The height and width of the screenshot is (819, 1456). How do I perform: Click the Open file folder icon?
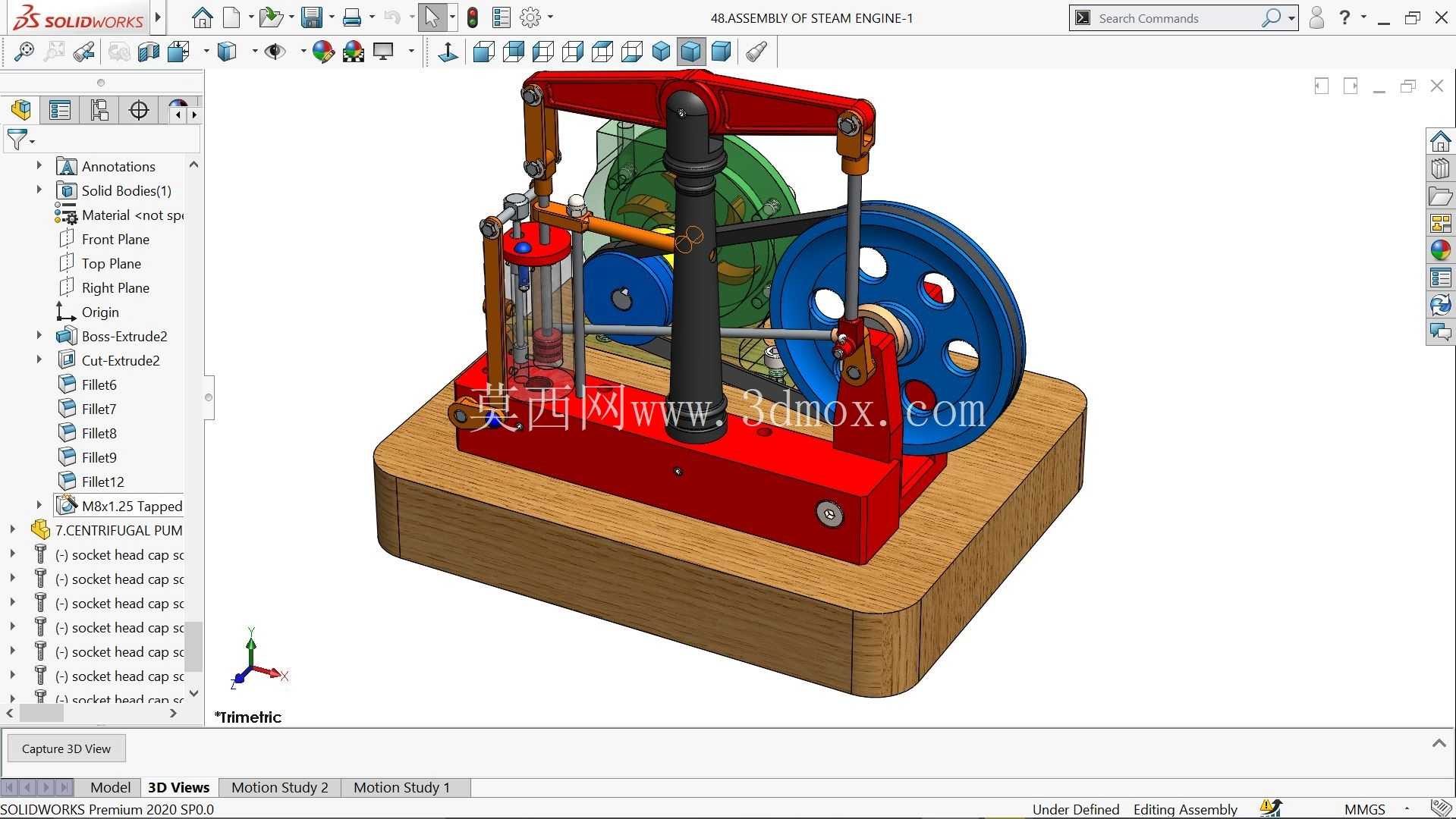point(270,17)
